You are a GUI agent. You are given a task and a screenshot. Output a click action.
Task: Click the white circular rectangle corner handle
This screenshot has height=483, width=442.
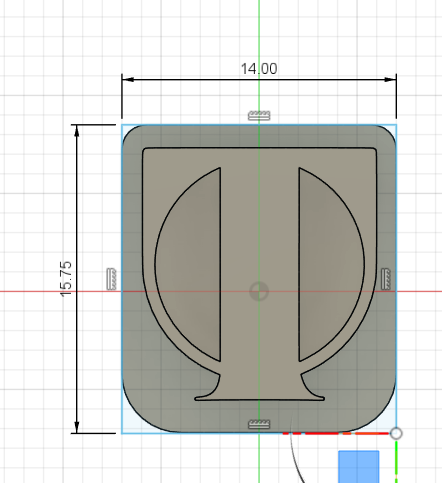pyautogui.click(x=396, y=433)
